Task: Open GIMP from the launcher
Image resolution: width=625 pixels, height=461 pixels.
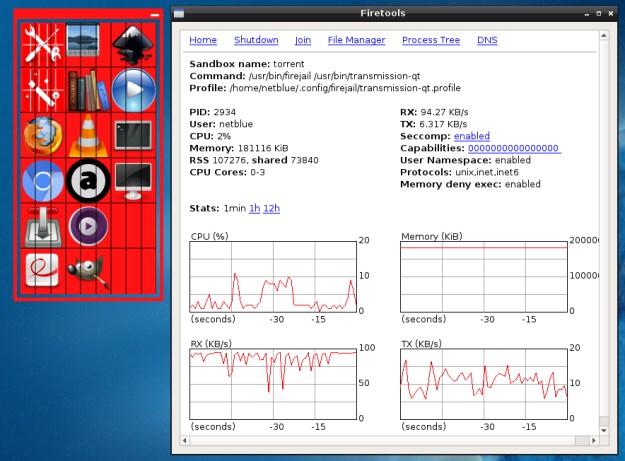Action: coord(89,270)
